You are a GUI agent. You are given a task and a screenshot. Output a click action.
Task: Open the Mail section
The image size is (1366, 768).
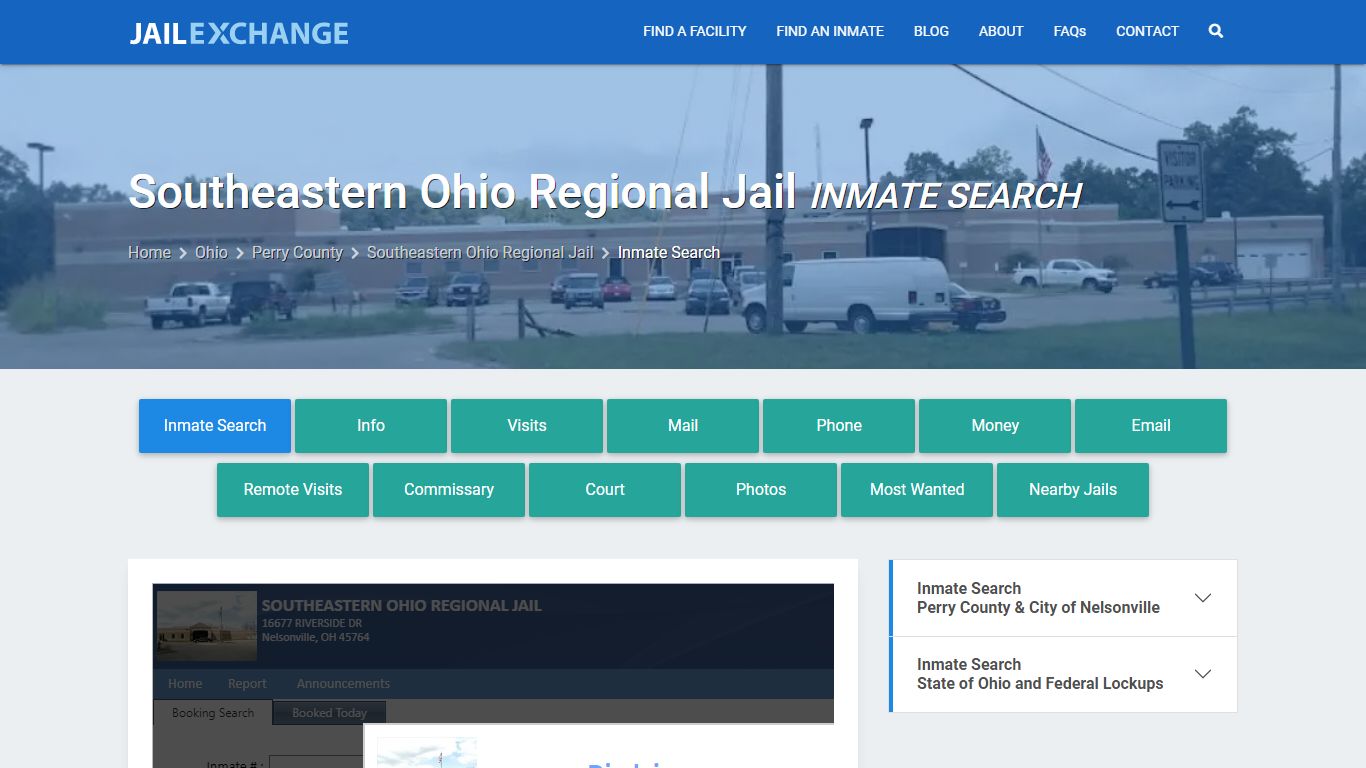(x=683, y=426)
